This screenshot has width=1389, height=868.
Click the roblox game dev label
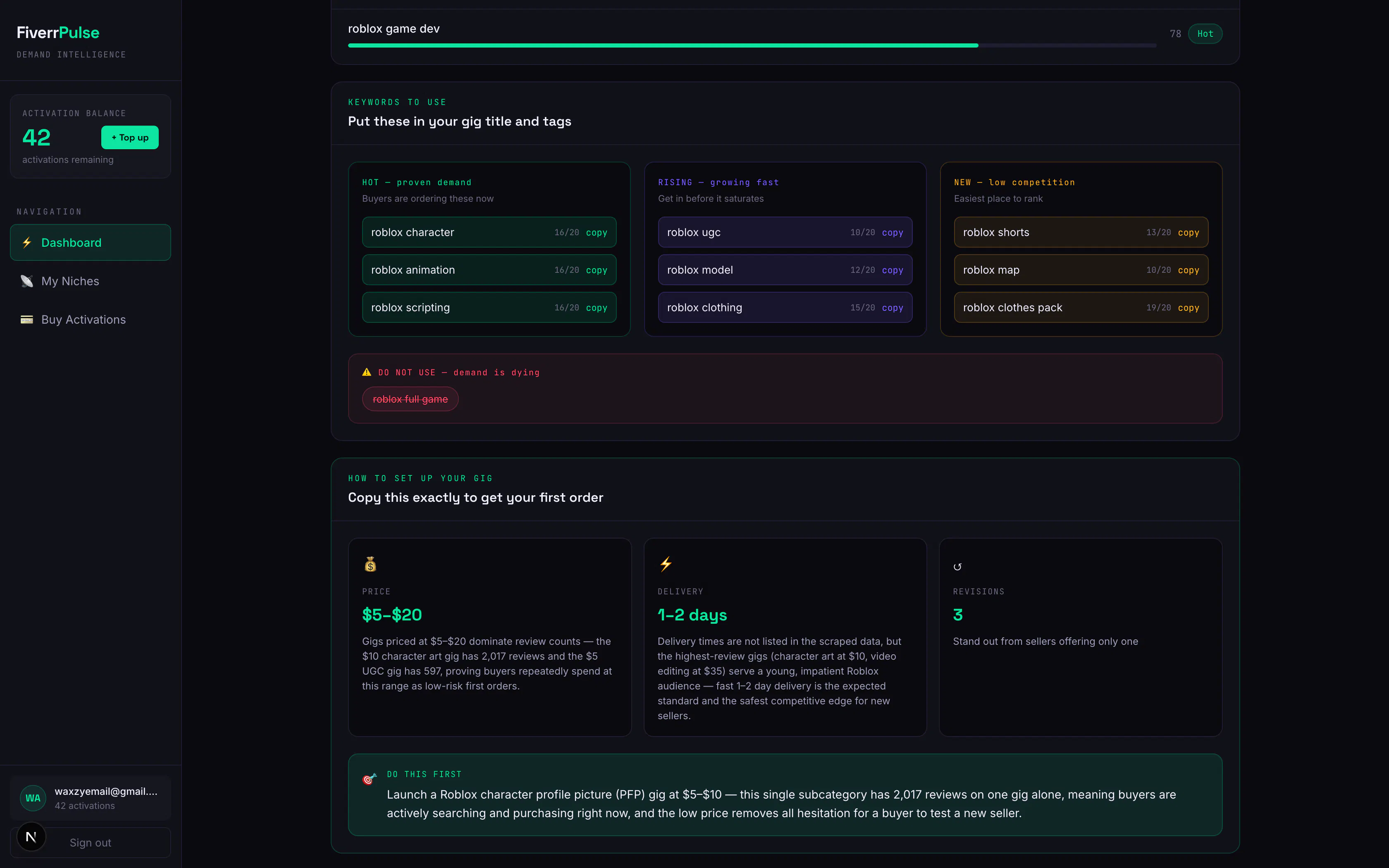click(394, 29)
